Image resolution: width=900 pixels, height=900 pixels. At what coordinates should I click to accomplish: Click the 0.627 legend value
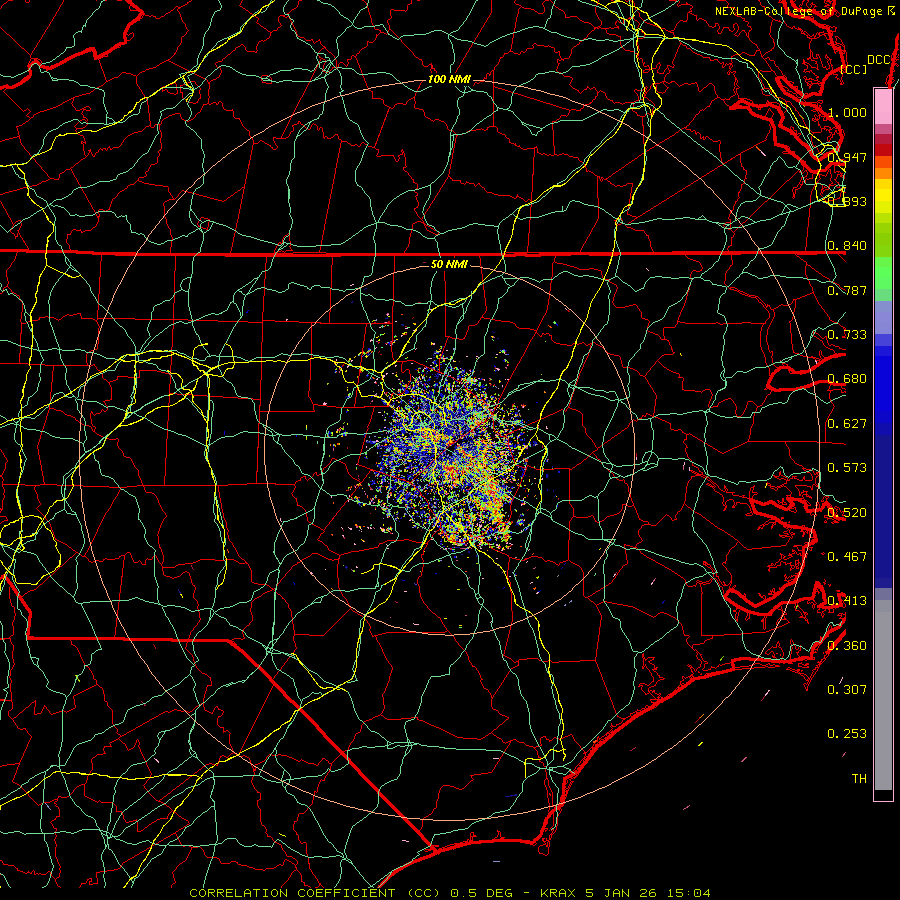coord(847,424)
